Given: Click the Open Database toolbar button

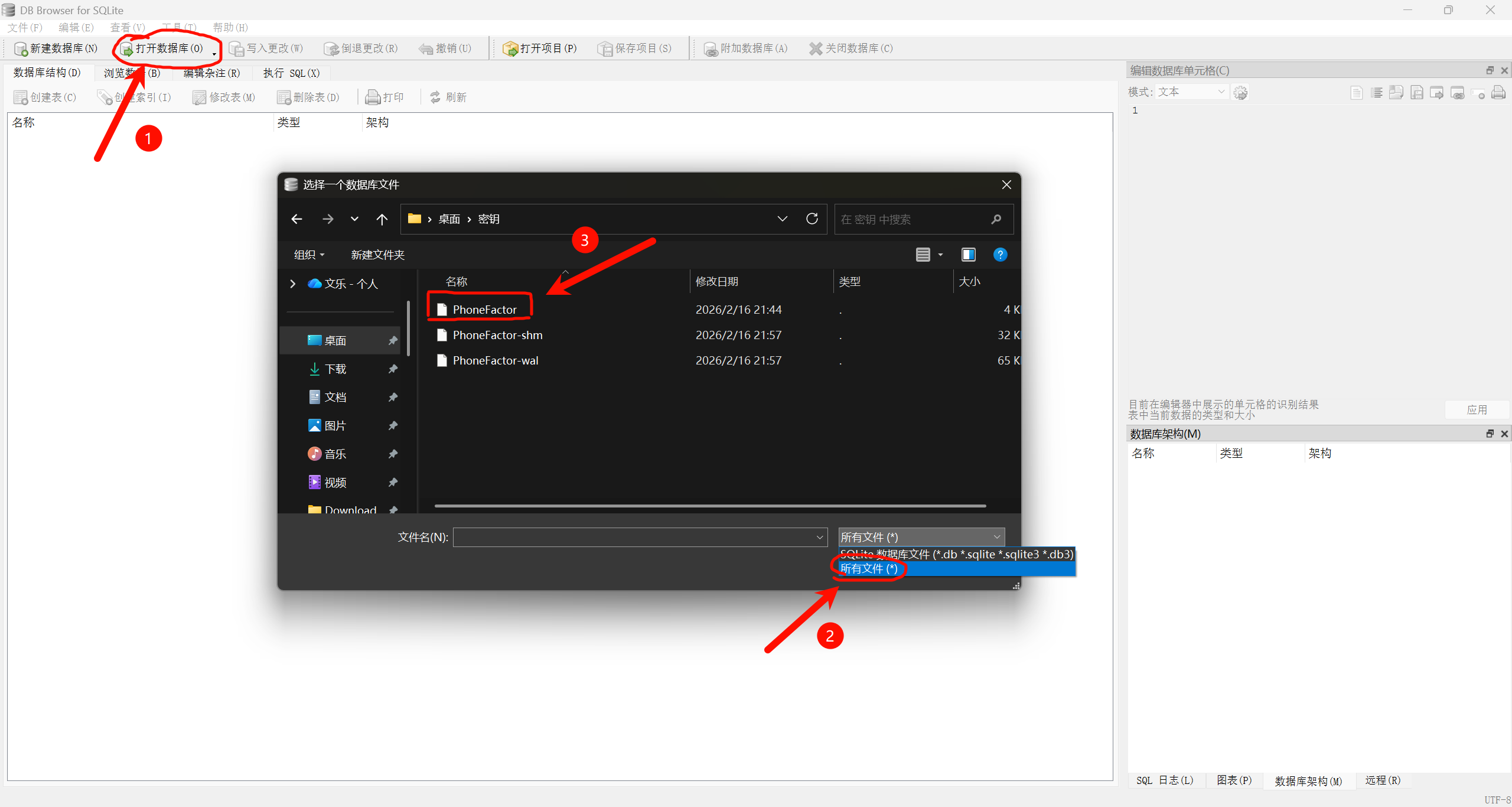Looking at the screenshot, I should (x=162, y=48).
